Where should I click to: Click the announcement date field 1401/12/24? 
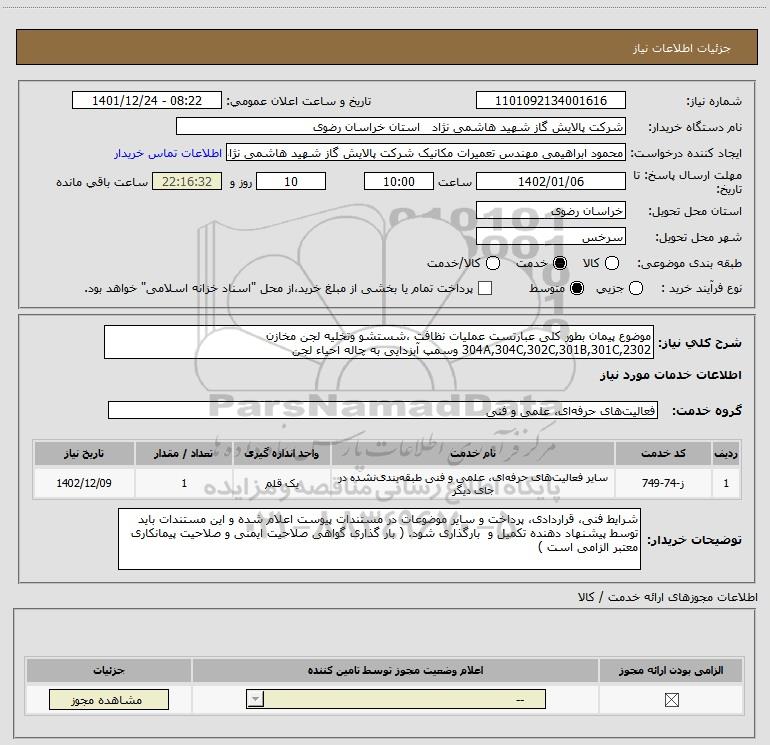[147, 101]
